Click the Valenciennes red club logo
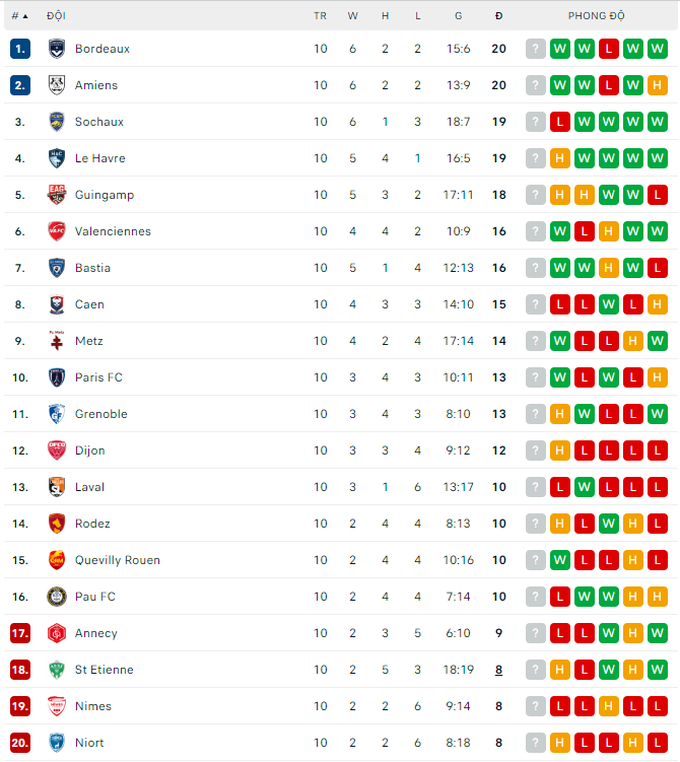Viewport: 680px width, 762px height. pos(57,231)
